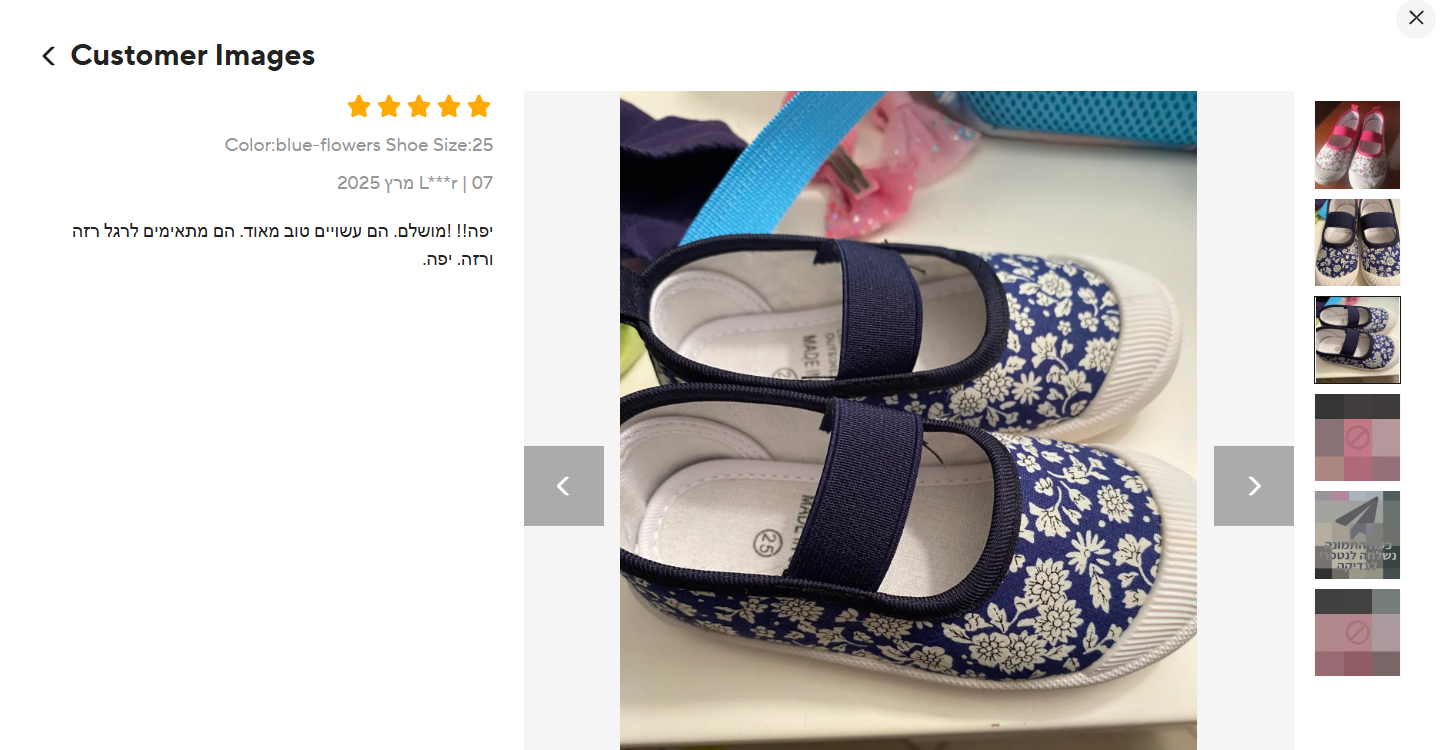Show the previous customer image
Screen dimensions: 1443x750
coord(563,486)
